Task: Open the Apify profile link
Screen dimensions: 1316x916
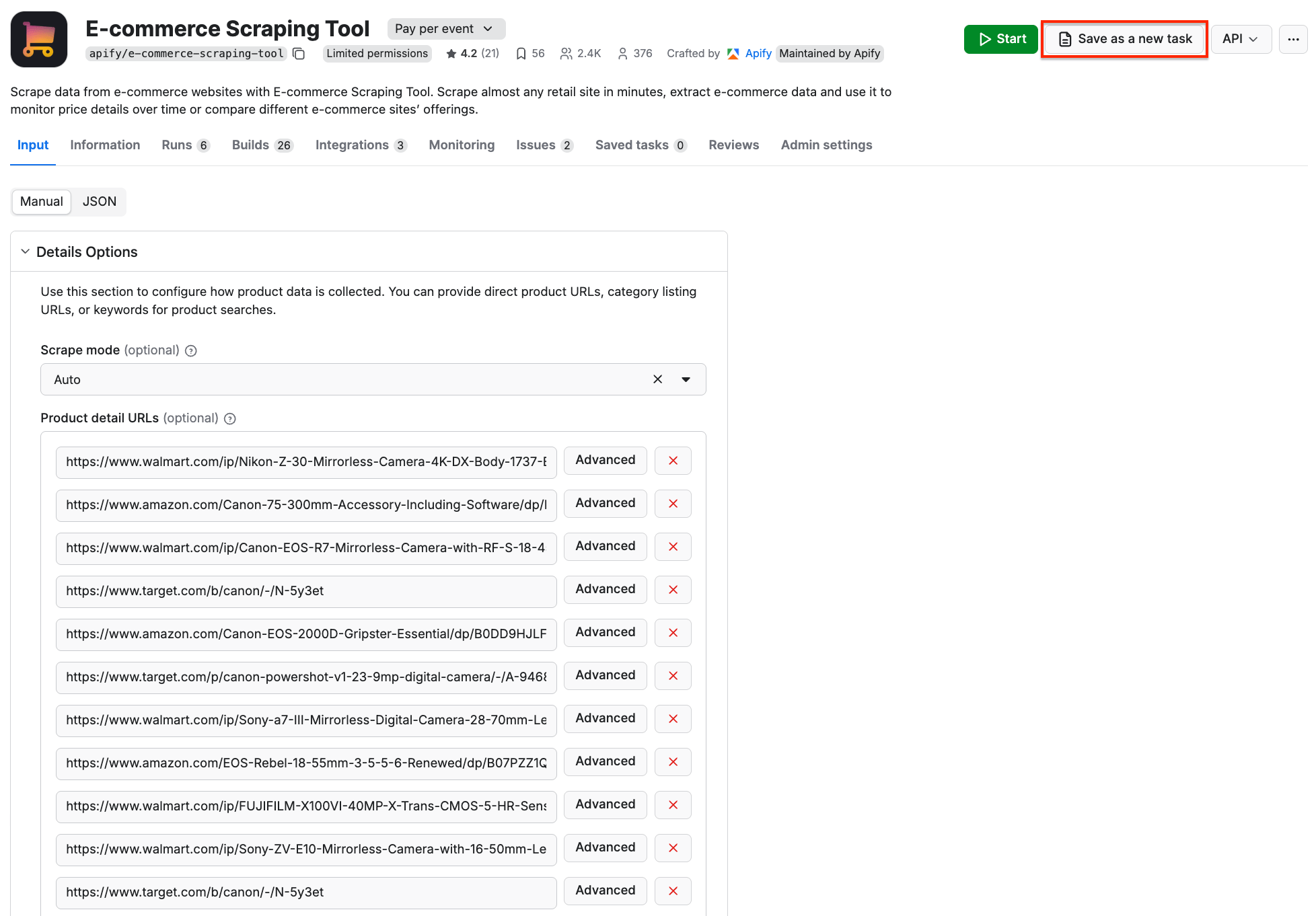Action: click(758, 53)
